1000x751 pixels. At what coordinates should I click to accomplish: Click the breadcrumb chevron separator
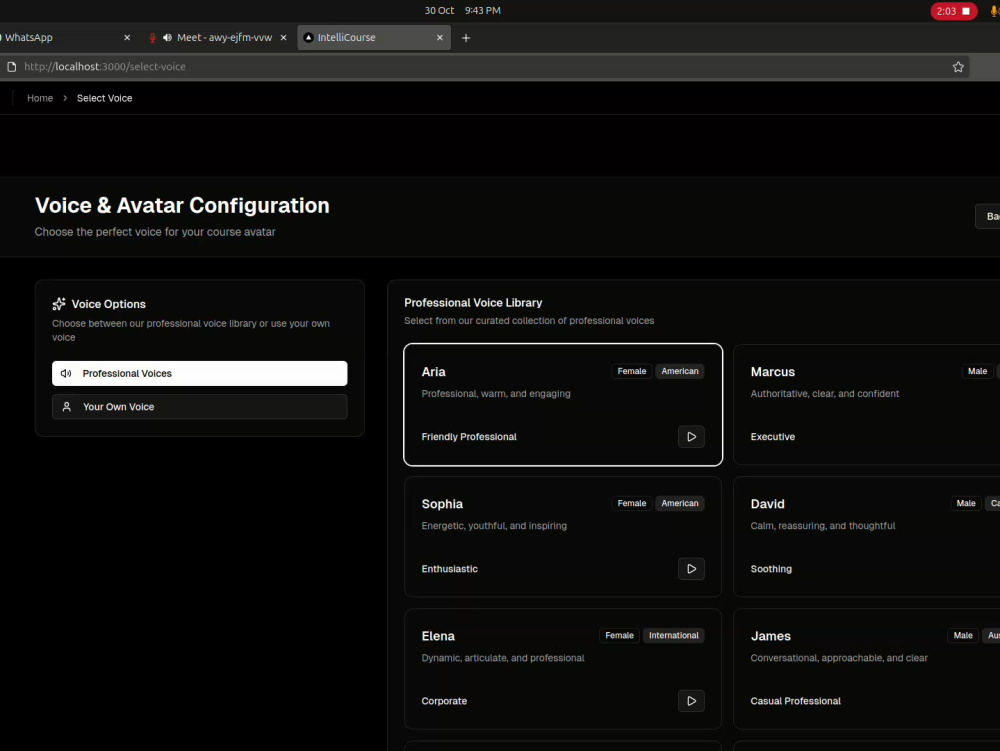65,98
